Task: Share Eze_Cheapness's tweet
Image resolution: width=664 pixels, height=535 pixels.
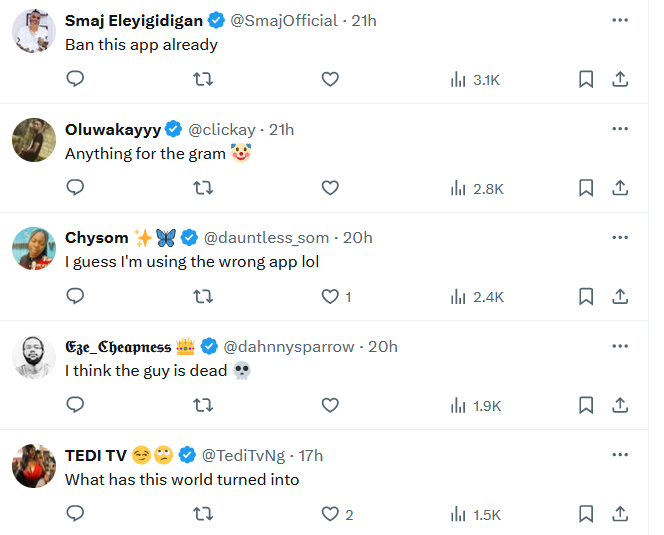Action: [x=619, y=405]
